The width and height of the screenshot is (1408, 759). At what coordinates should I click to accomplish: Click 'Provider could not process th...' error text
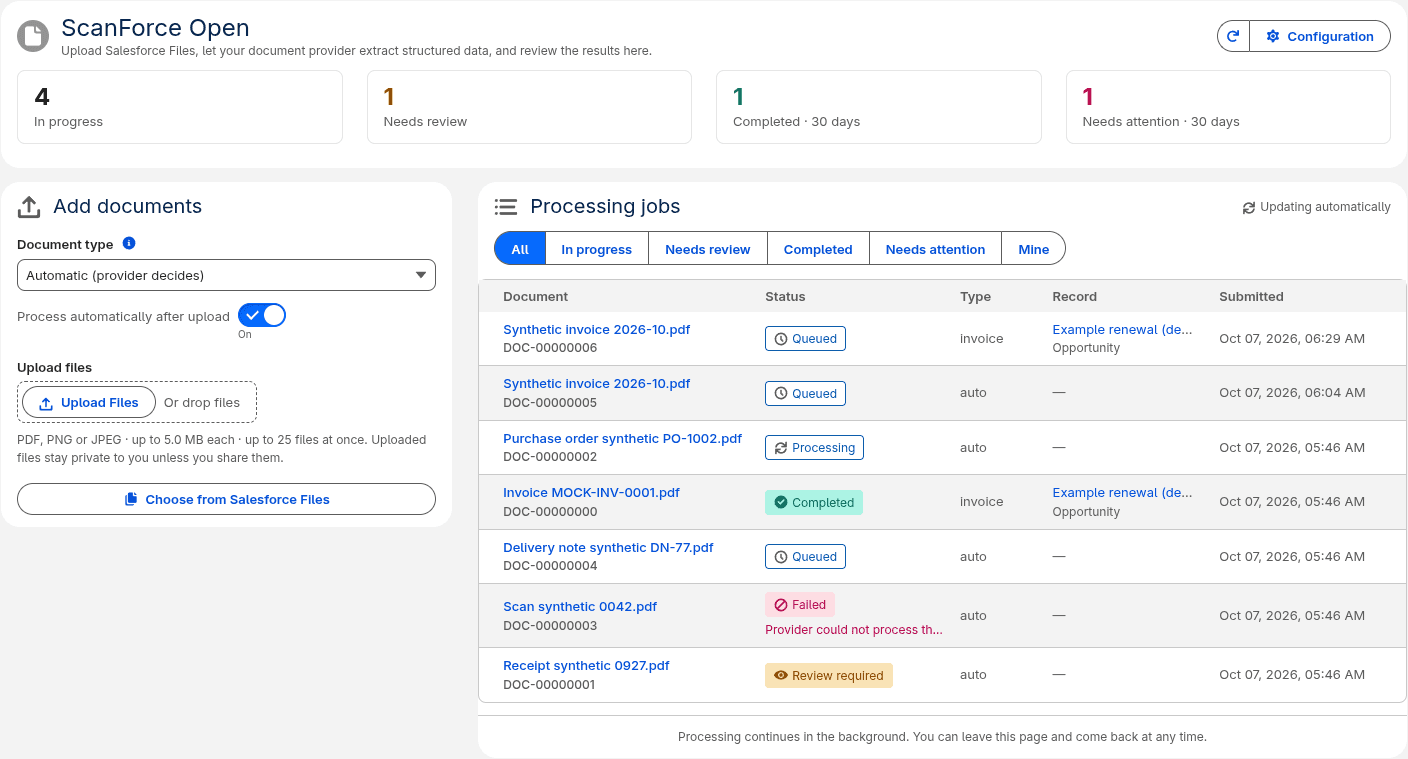(x=854, y=629)
